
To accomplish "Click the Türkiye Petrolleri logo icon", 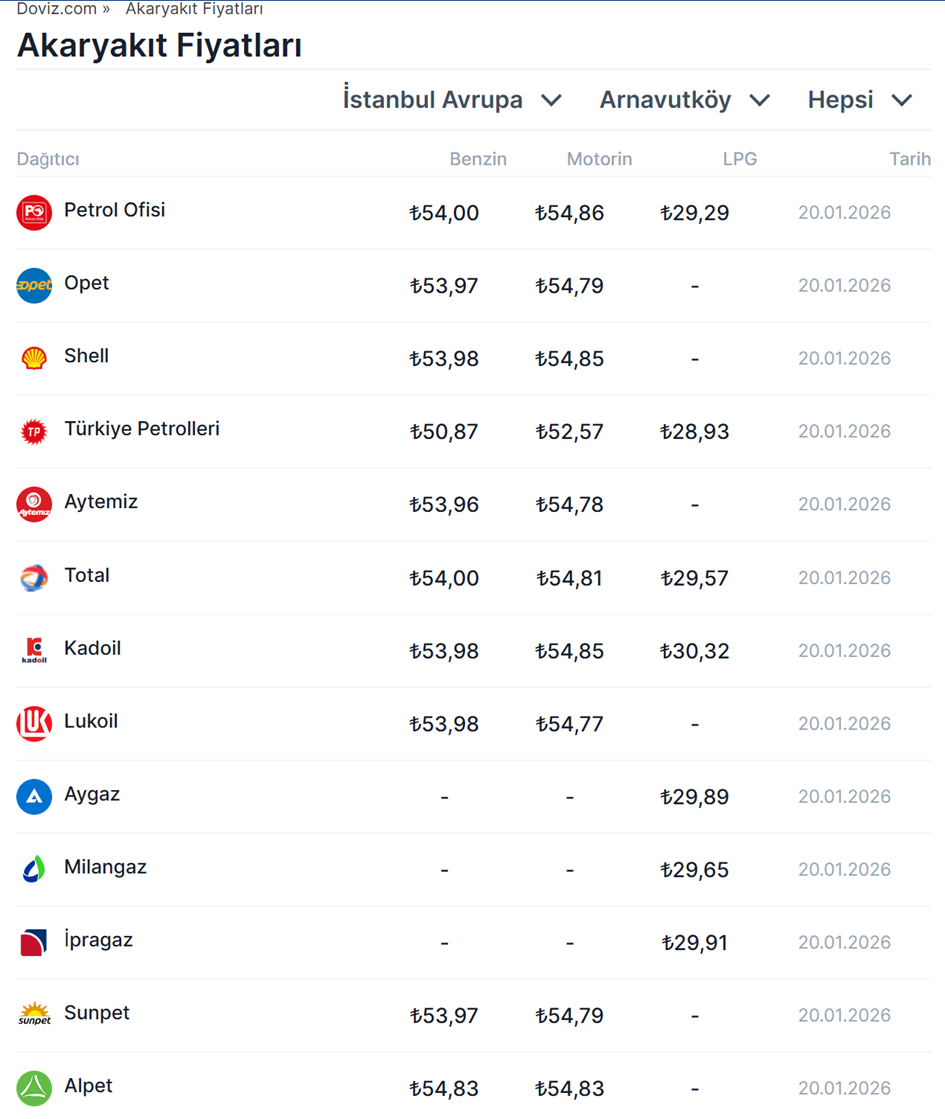I will coord(34,431).
